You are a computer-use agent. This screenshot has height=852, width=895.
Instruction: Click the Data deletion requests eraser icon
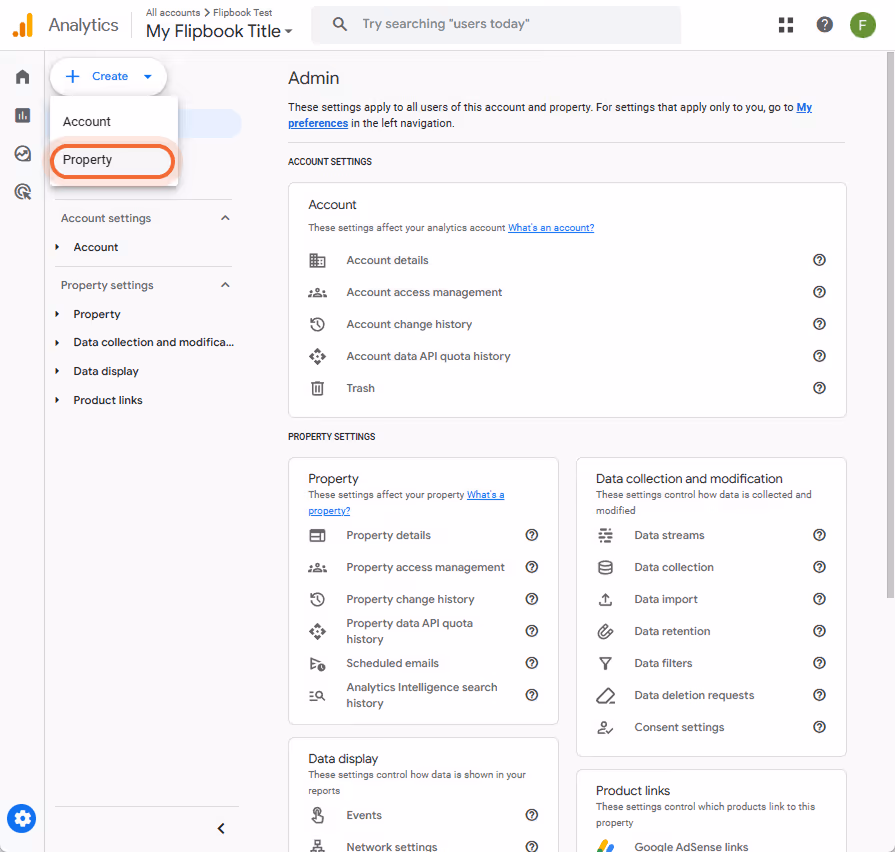605,696
